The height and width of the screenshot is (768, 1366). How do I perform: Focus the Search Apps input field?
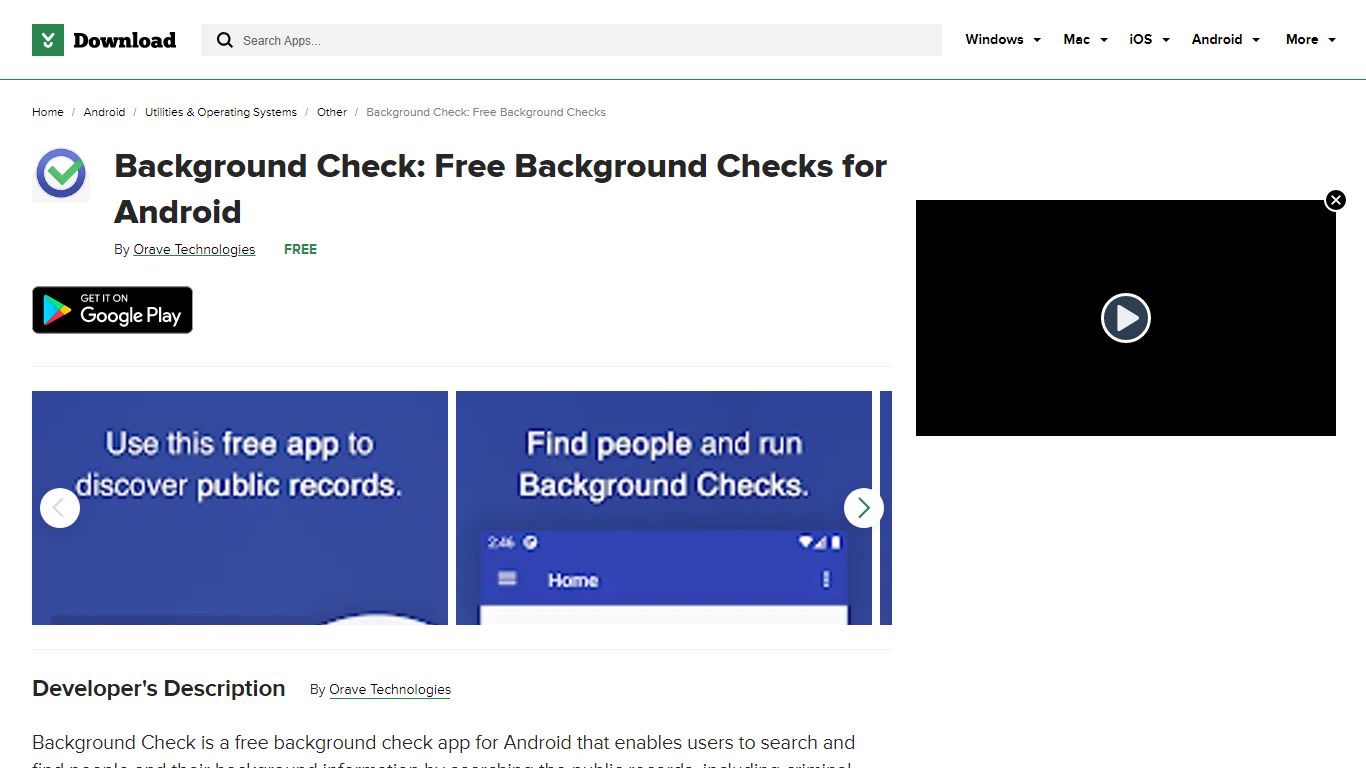[x=571, y=40]
